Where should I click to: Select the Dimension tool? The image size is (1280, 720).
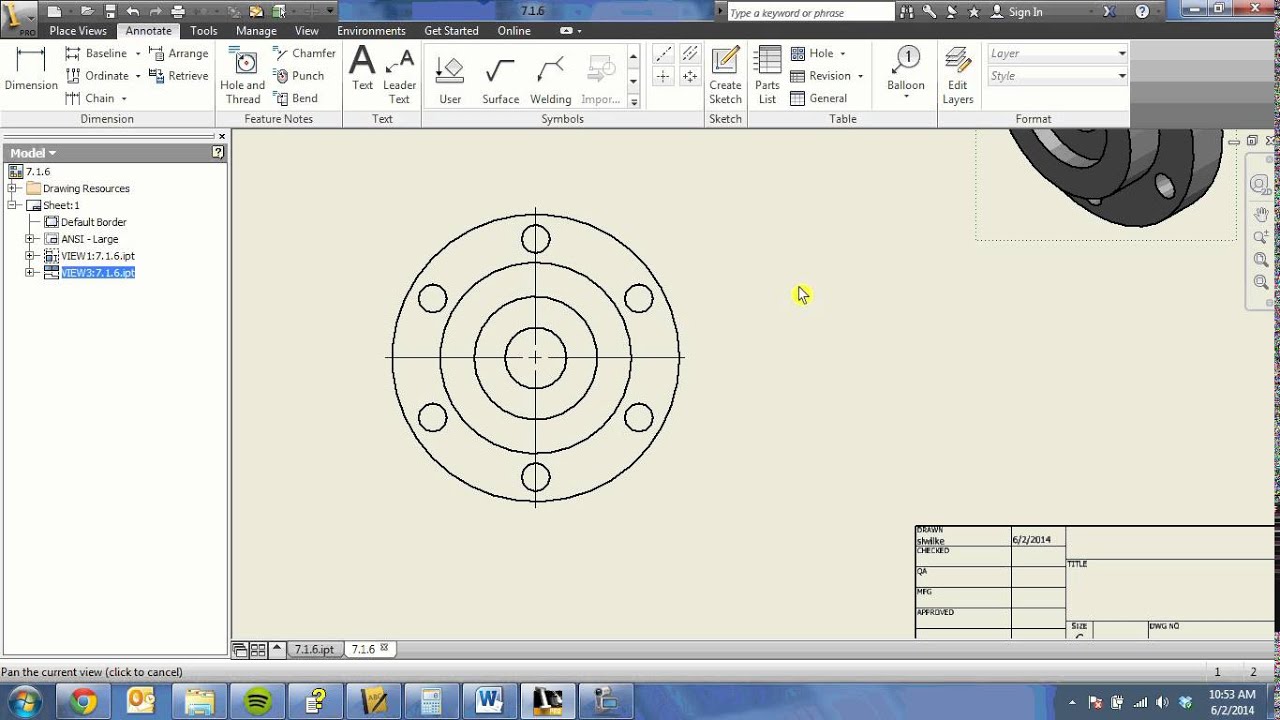coord(31,70)
